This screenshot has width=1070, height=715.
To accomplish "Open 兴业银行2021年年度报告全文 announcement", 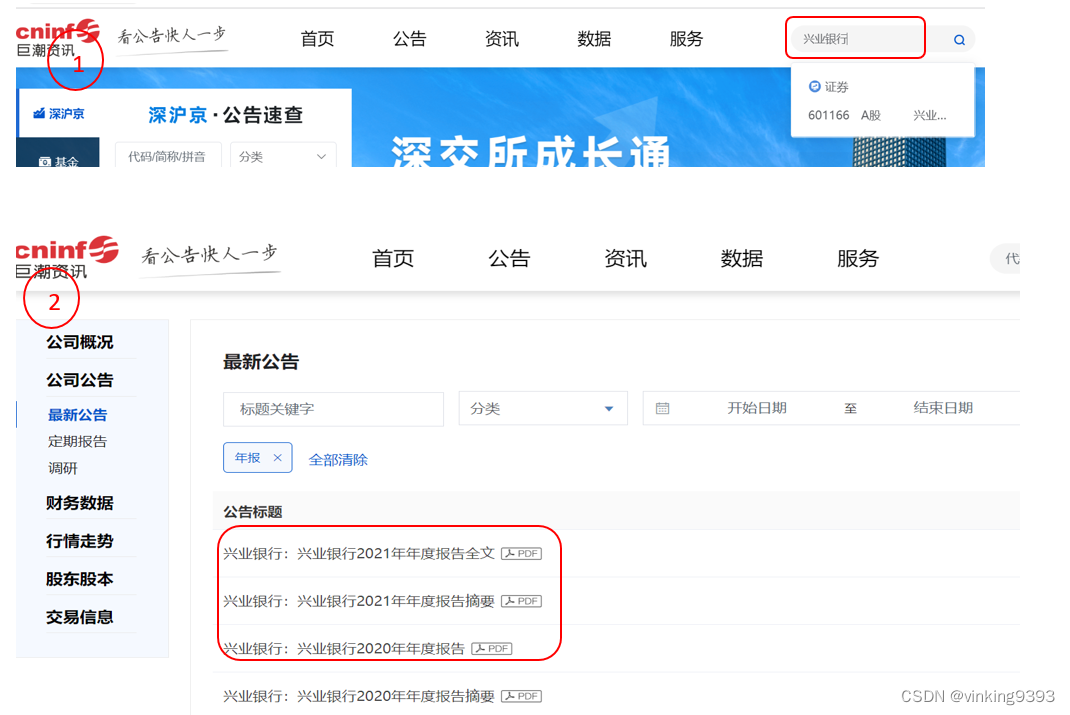I will pos(359,553).
